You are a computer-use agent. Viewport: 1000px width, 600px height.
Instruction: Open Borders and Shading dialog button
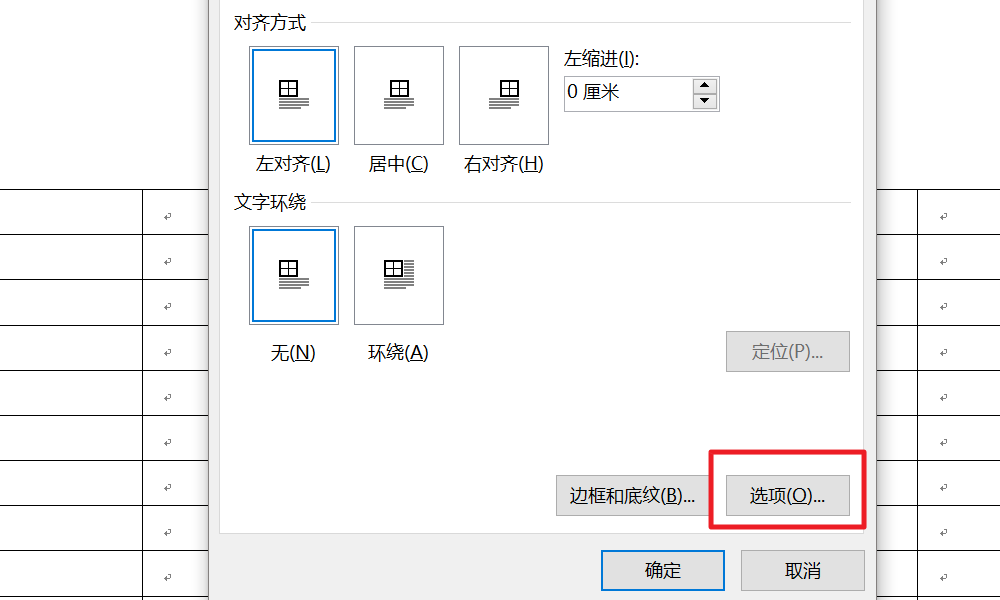(632, 495)
